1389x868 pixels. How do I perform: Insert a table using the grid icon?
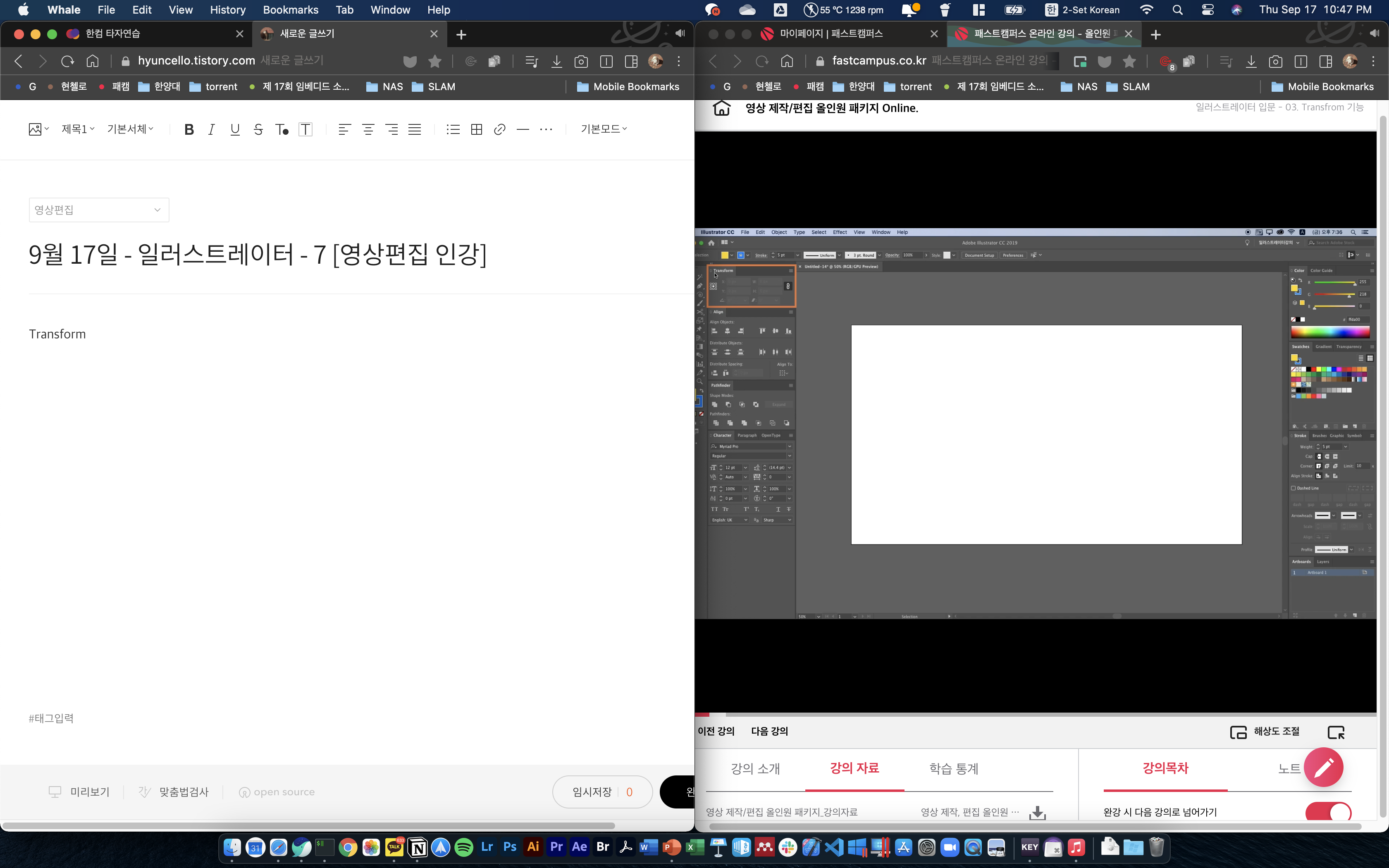[x=476, y=129]
